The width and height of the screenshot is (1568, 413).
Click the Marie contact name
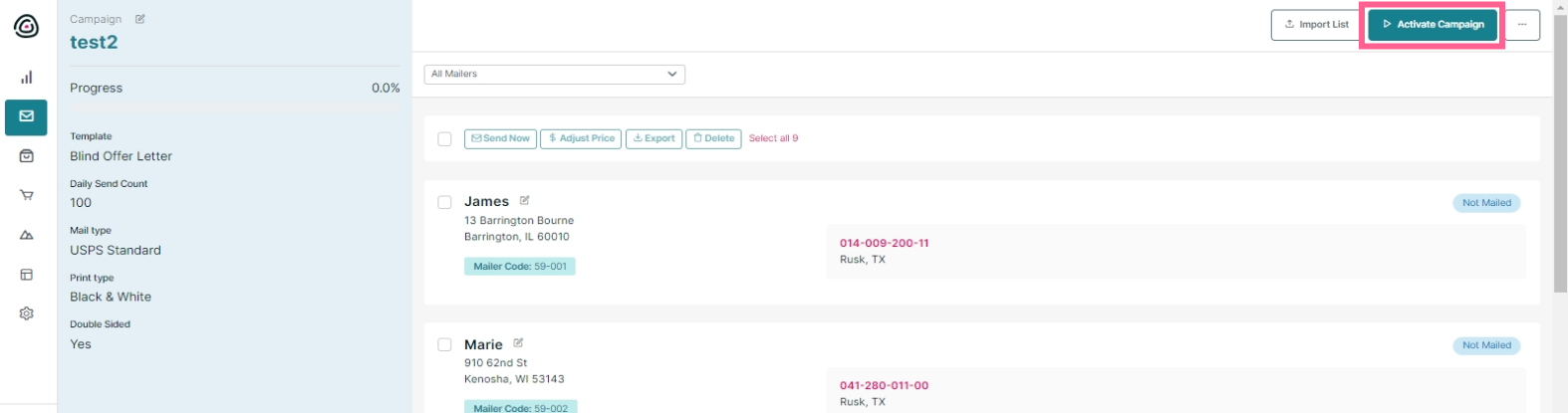483,344
